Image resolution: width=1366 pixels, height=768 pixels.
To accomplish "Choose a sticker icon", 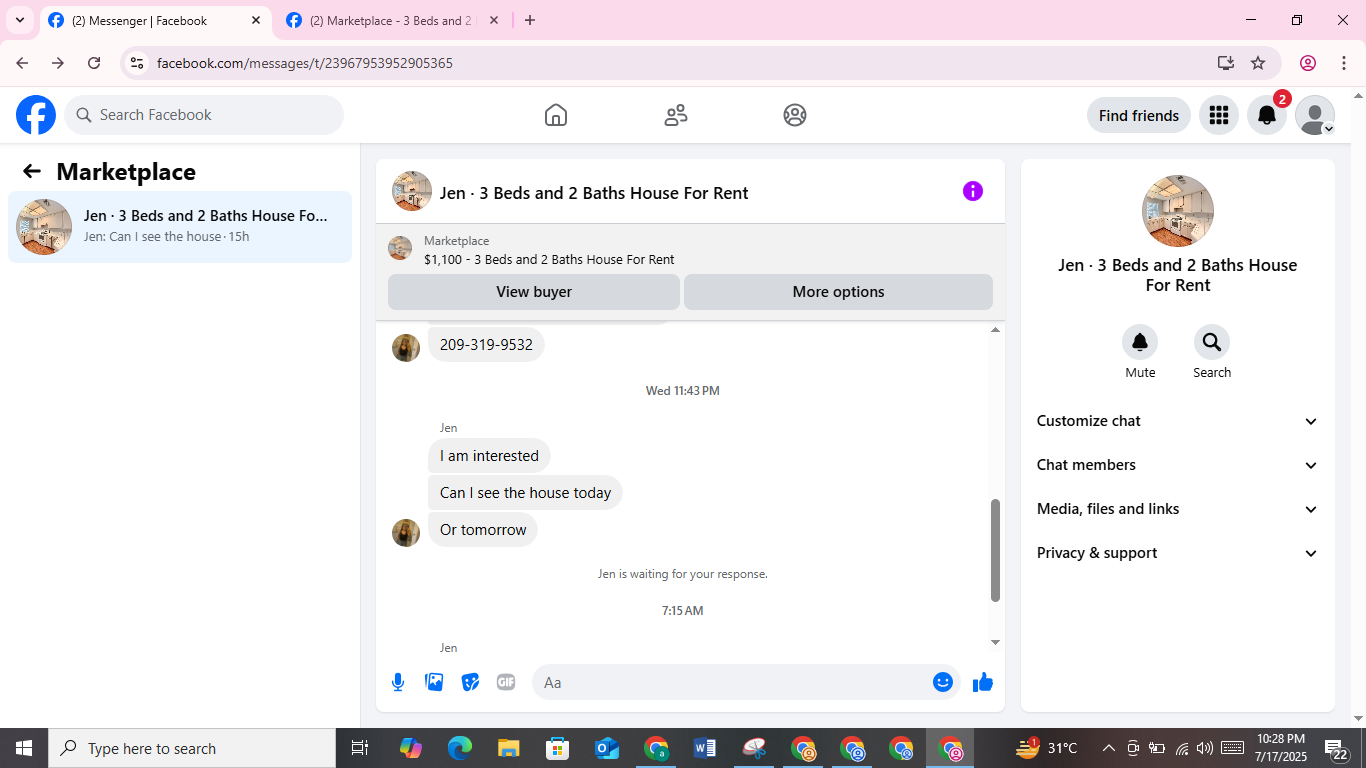I will 470,682.
